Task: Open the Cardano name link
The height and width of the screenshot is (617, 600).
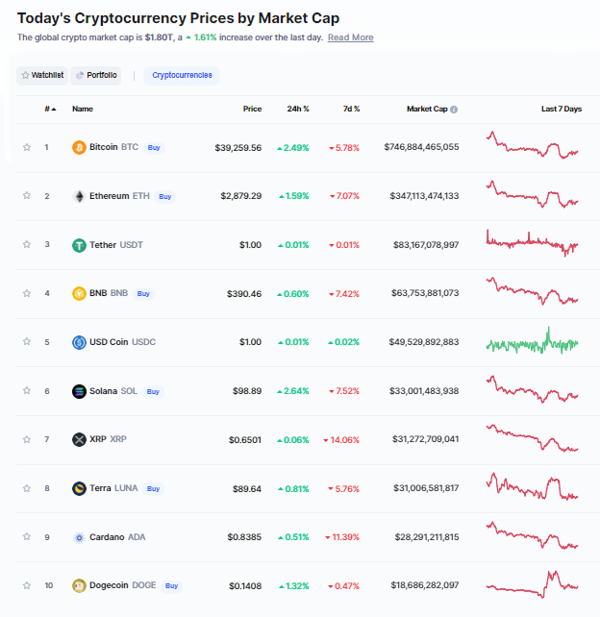Action: pos(107,537)
